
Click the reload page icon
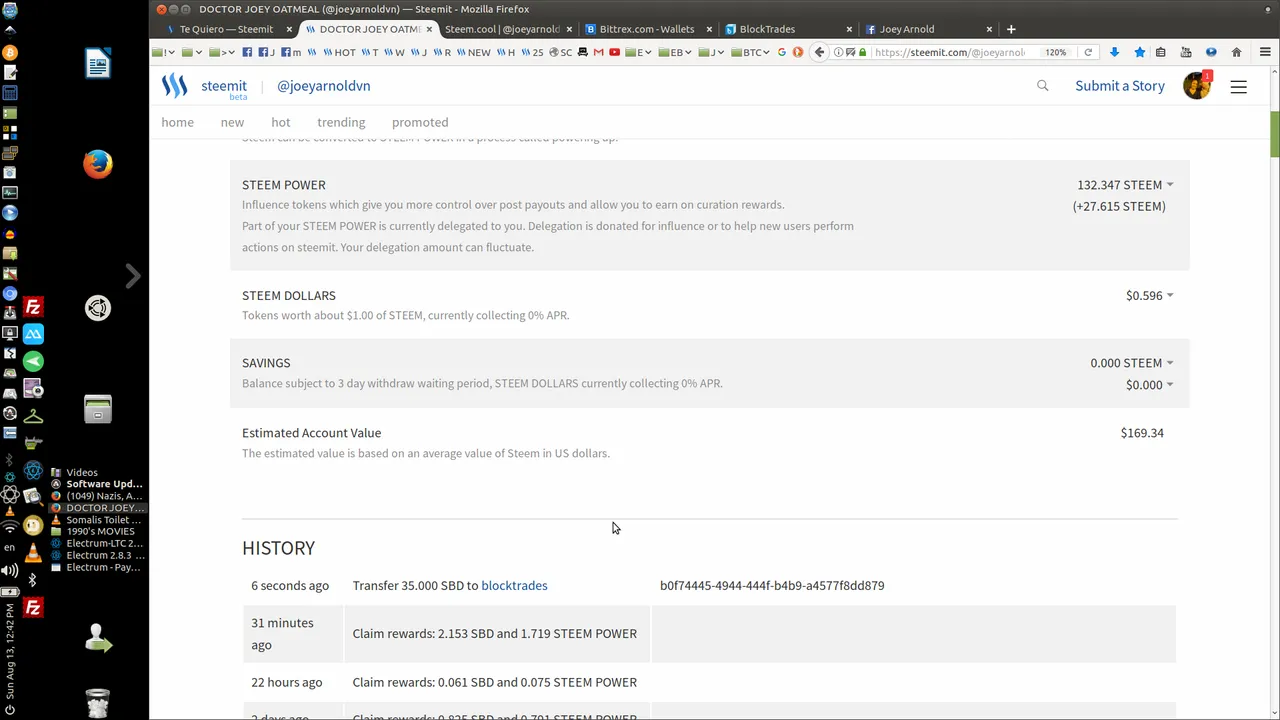[1088, 52]
